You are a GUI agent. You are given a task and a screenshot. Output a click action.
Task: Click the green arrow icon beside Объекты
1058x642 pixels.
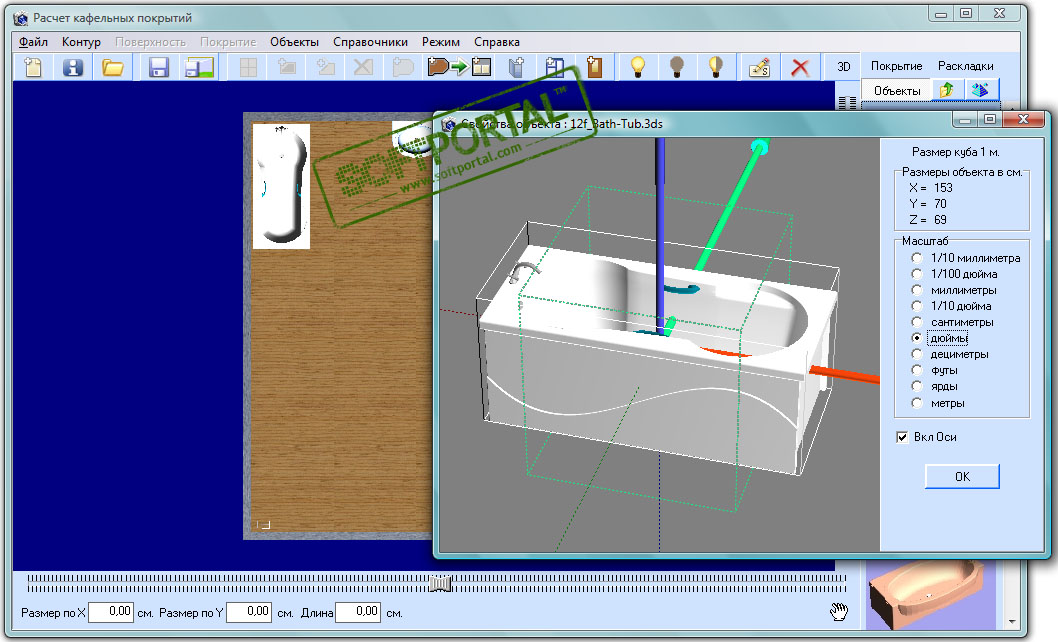[947, 90]
